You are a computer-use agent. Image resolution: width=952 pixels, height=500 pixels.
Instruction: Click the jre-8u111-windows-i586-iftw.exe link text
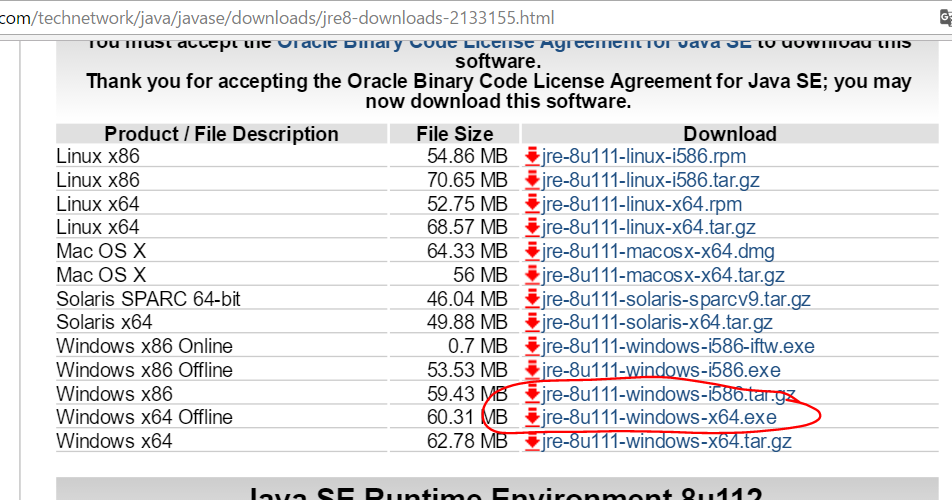678,346
